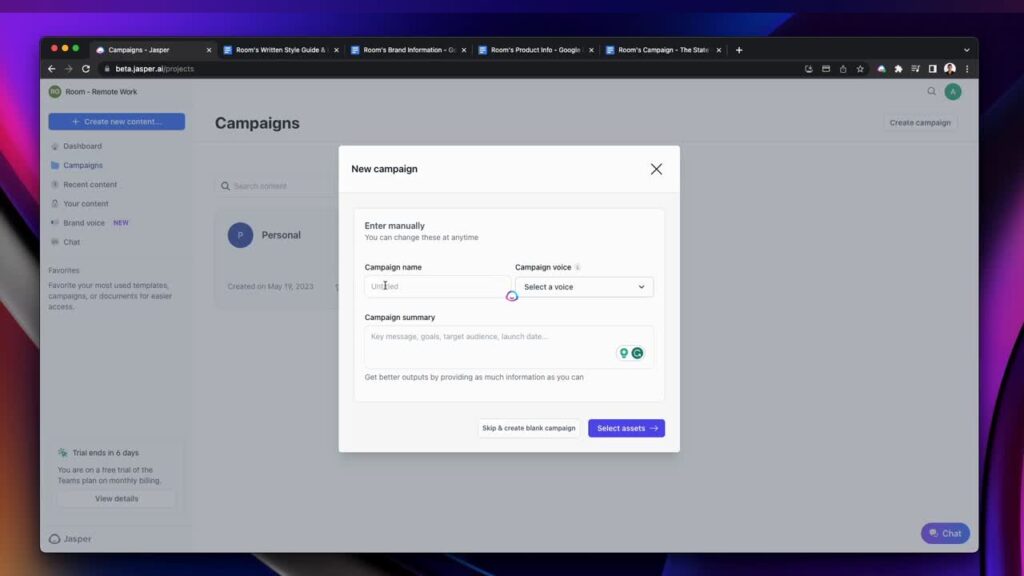Reload the page with refresh icon
The image size is (1024, 576).
[86, 69]
